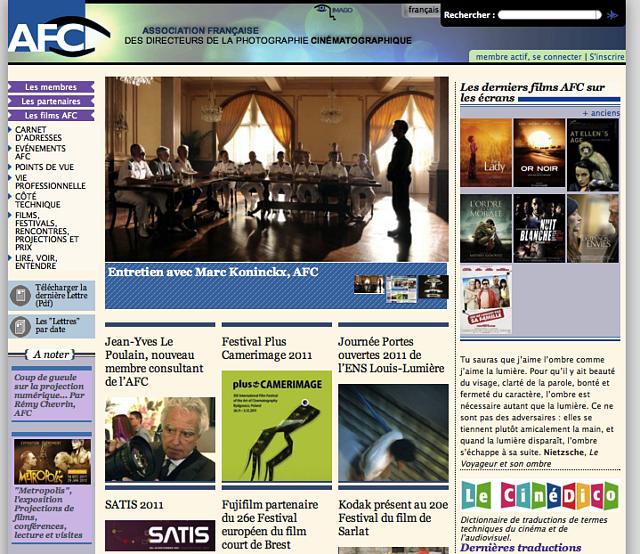640x554 pixels.
Task: Click Dictionnaire de traductions description text
Action: click(533, 529)
